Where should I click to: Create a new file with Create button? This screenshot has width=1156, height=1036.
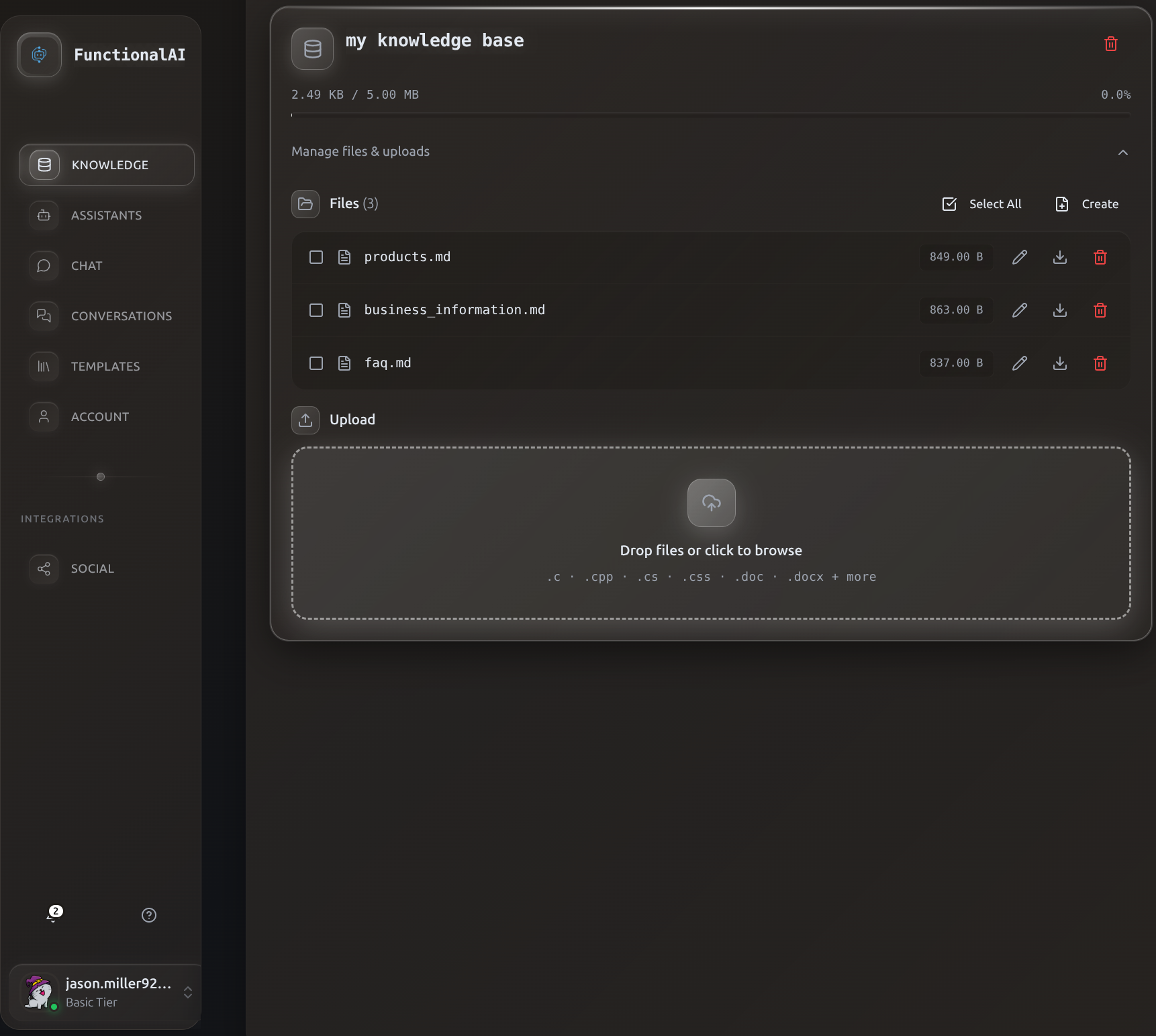pyautogui.click(x=1086, y=203)
